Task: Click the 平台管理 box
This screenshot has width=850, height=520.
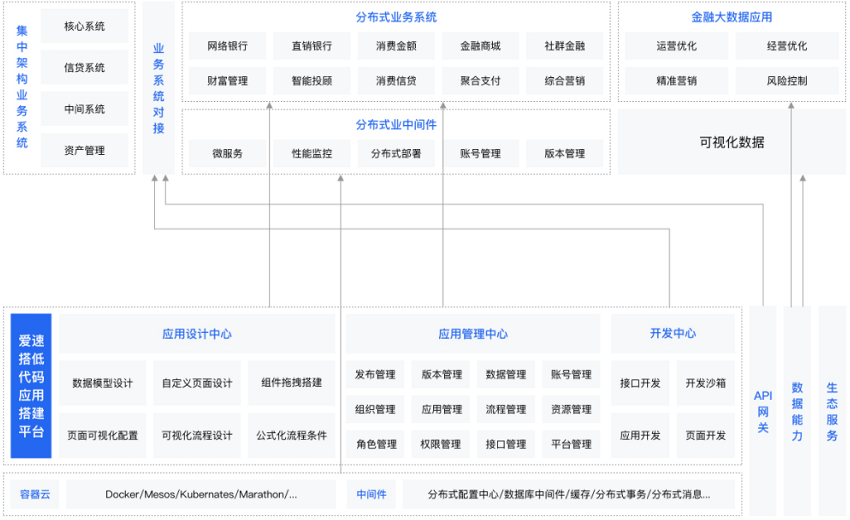Action: click(x=571, y=444)
